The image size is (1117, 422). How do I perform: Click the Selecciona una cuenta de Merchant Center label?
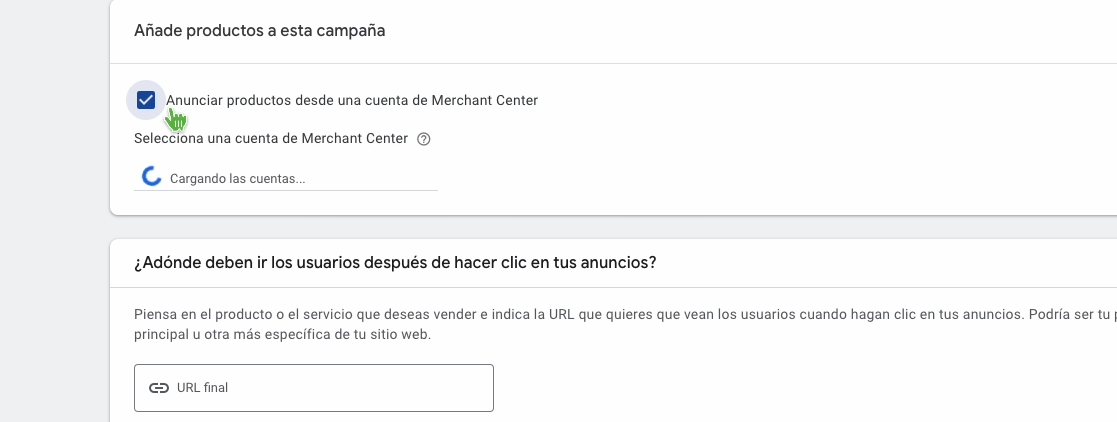[x=271, y=139]
